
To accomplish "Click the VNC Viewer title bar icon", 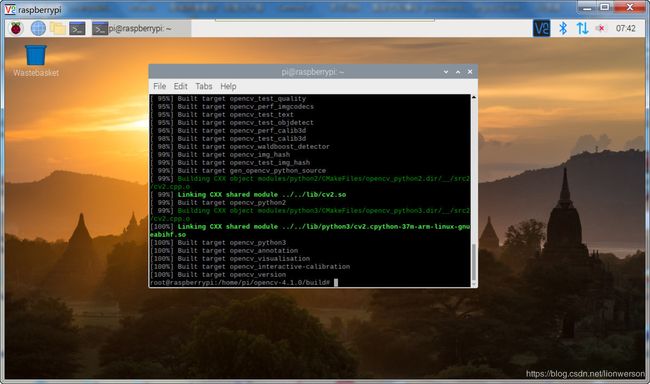I will point(10,9).
